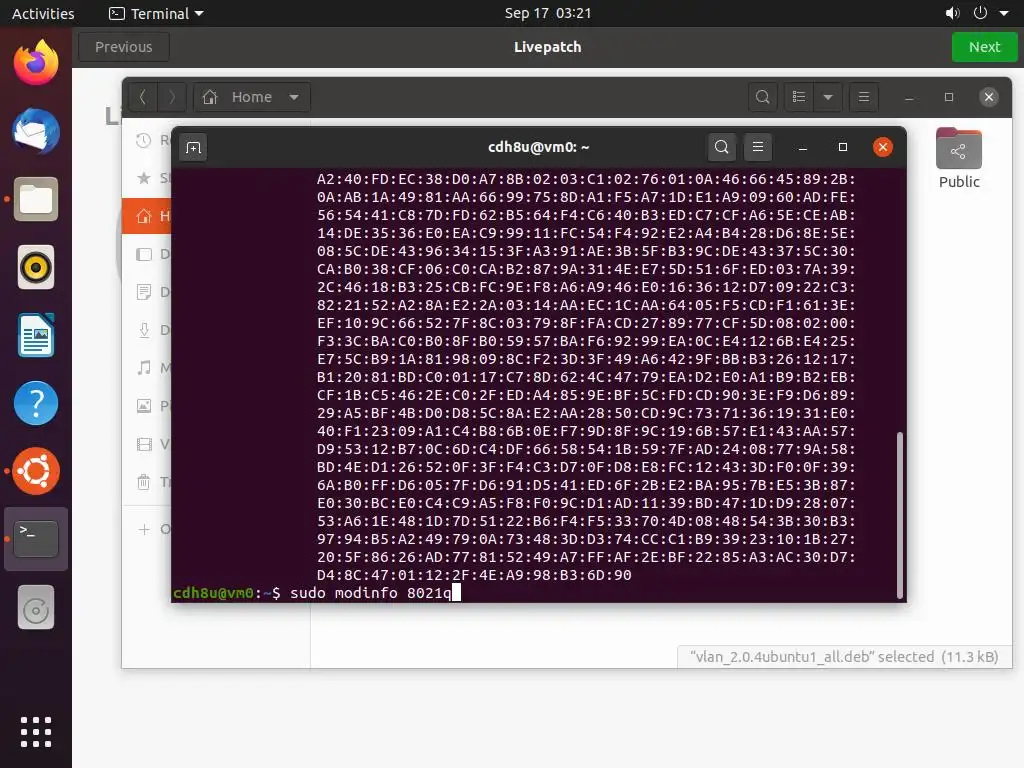Select the Terminal icon in dock
The image size is (1024, 768).
[36, 539]
